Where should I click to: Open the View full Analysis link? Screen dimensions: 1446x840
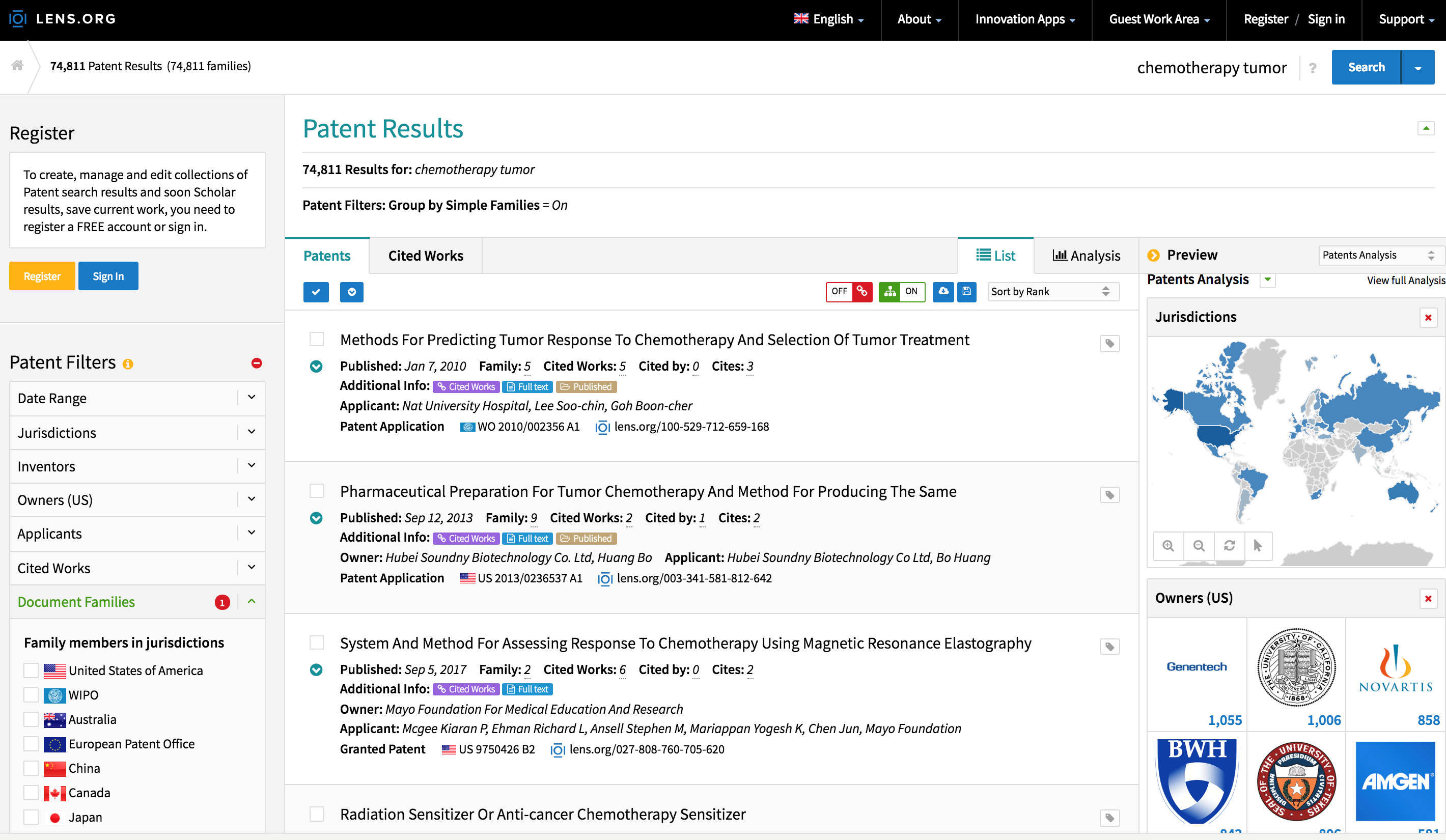(1405, 280)
